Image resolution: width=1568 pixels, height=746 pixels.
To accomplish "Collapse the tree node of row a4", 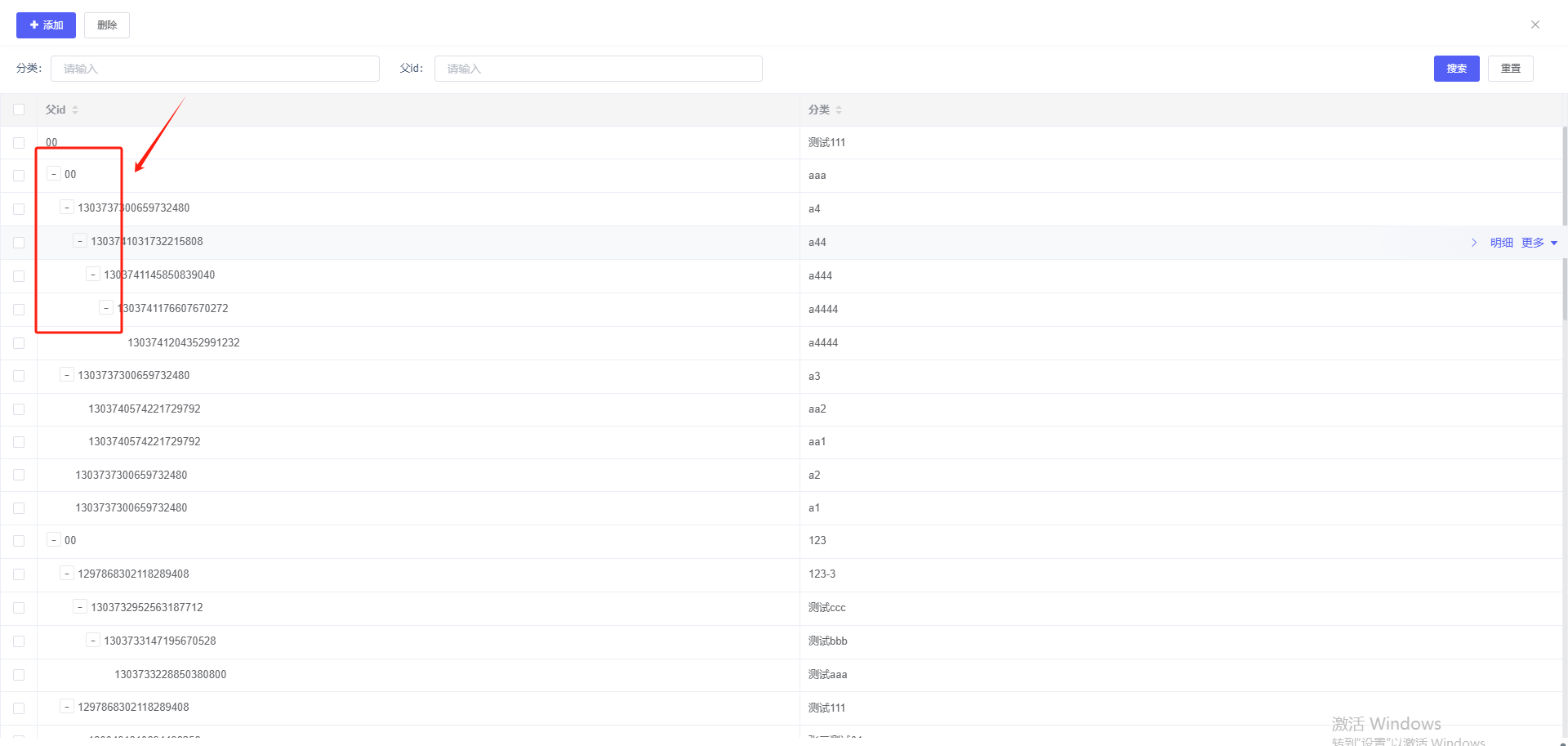I will click(67, 208).
